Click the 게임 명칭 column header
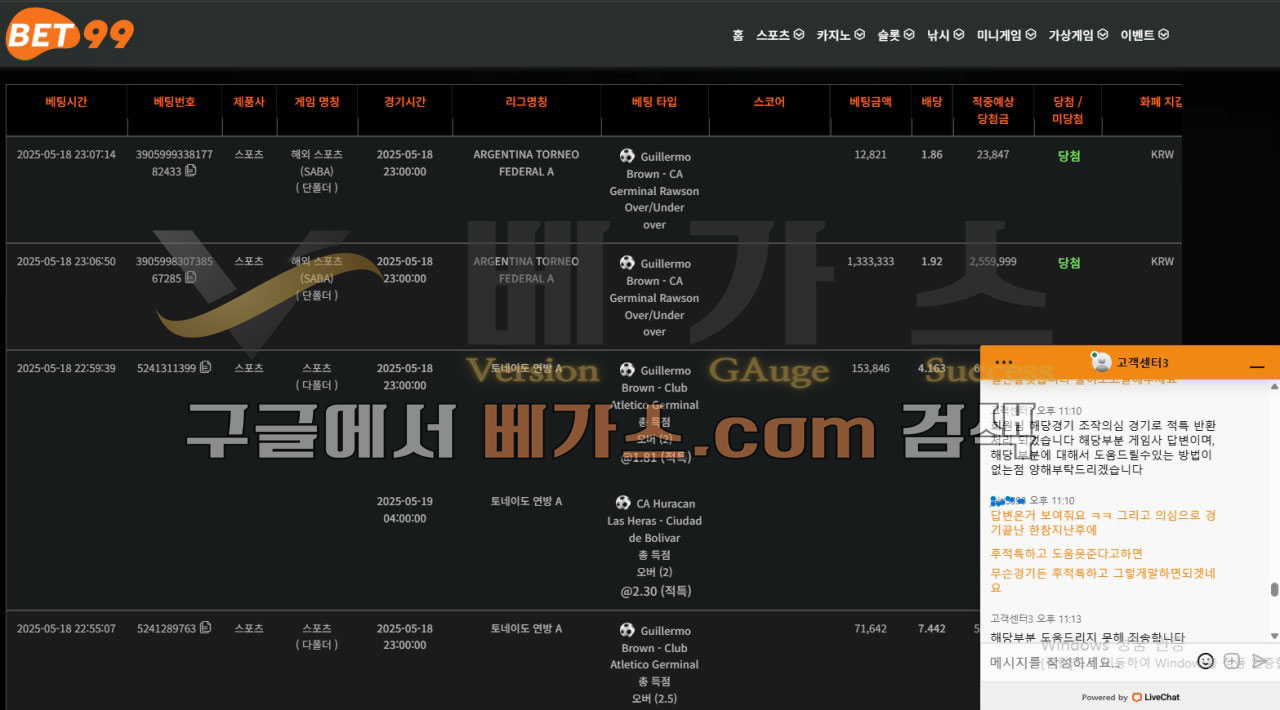 (x=317, y=102)
